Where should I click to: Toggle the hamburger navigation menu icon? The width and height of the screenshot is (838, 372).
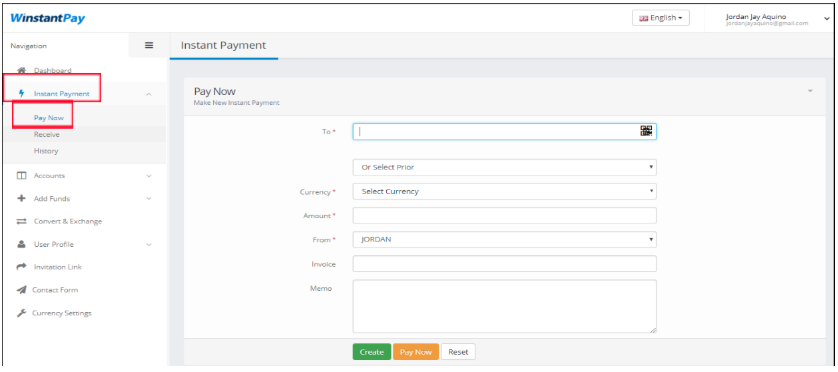pos(149,45)
